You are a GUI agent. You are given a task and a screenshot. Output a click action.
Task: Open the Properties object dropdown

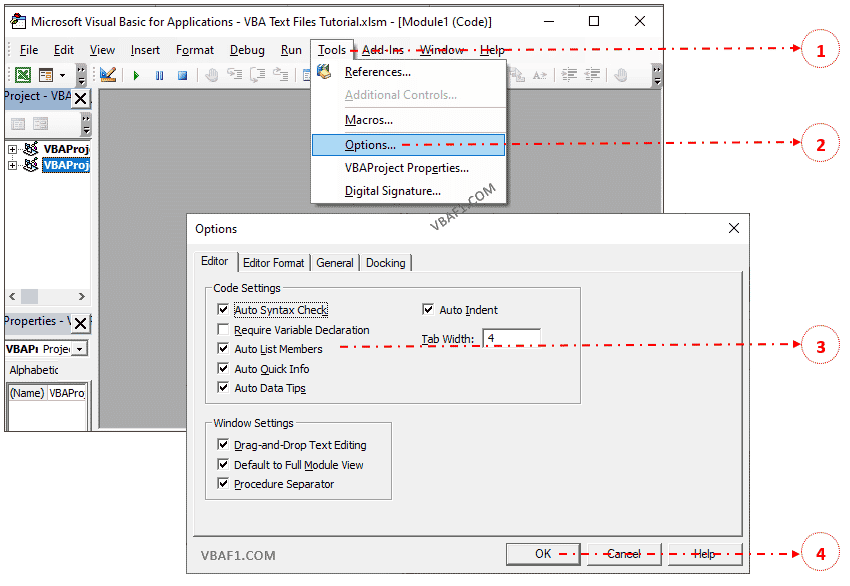click(80, 349)
